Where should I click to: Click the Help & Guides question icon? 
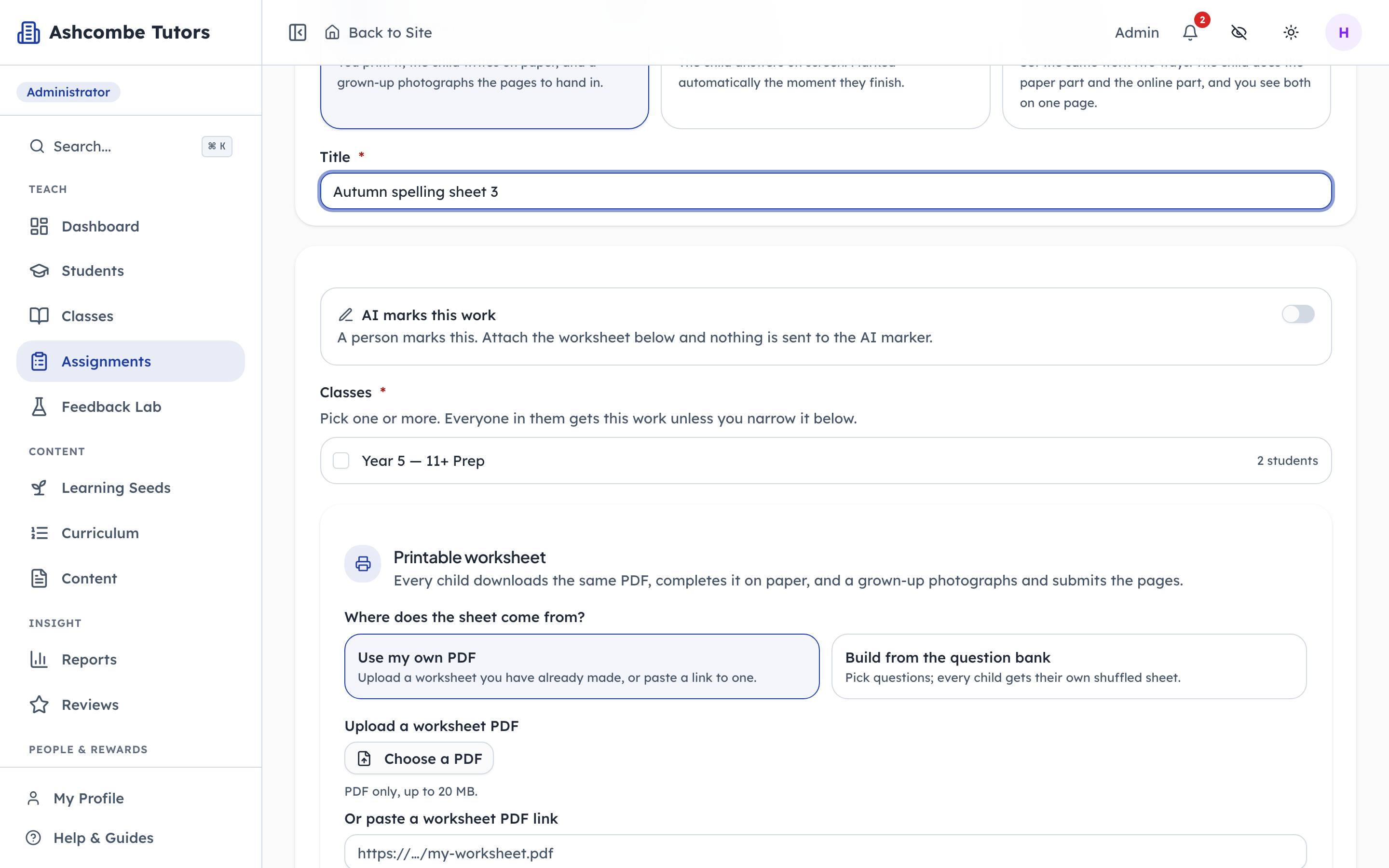coord(33,838)
